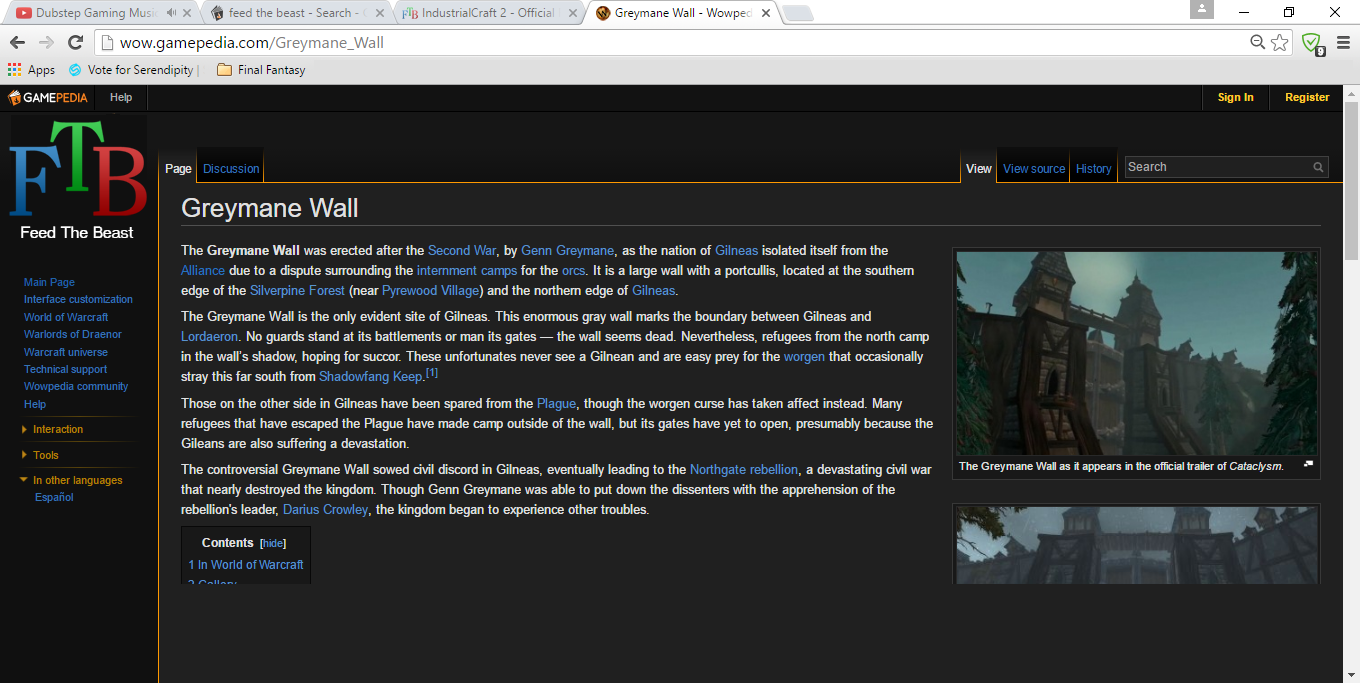Bookmark this page with the star icon
Image resolution: width=1360 pixels, height=683 pixels.
pos(1280,42)
